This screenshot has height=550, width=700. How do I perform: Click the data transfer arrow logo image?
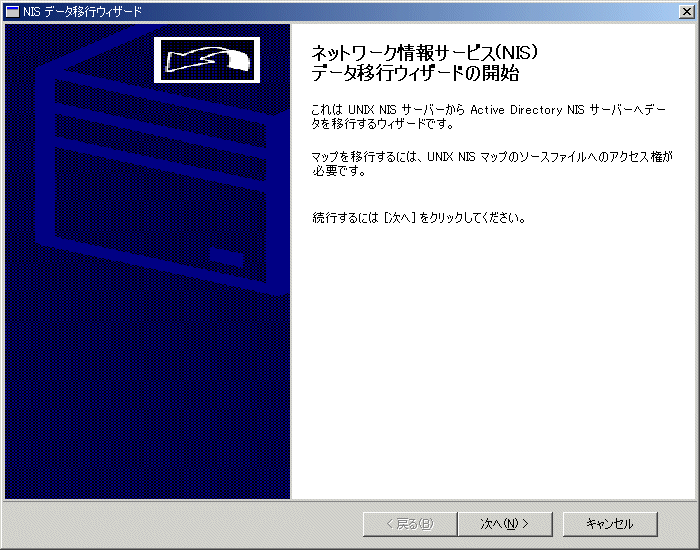(207, 60)
